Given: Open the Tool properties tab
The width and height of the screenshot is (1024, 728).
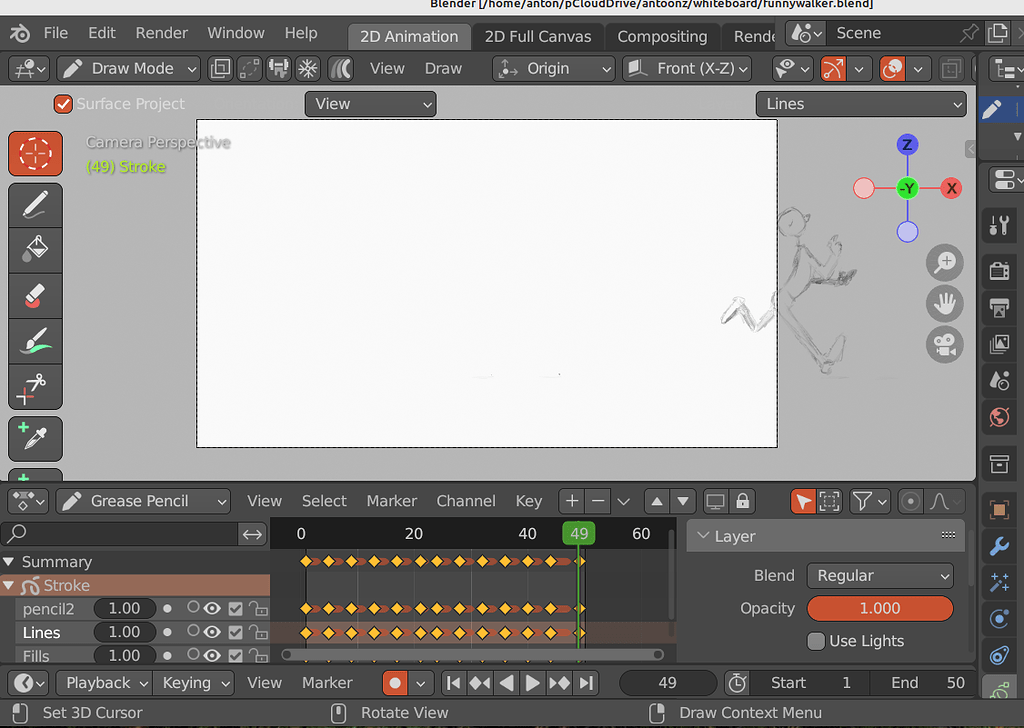Looking at the screenshot, I should coord(999,226).
